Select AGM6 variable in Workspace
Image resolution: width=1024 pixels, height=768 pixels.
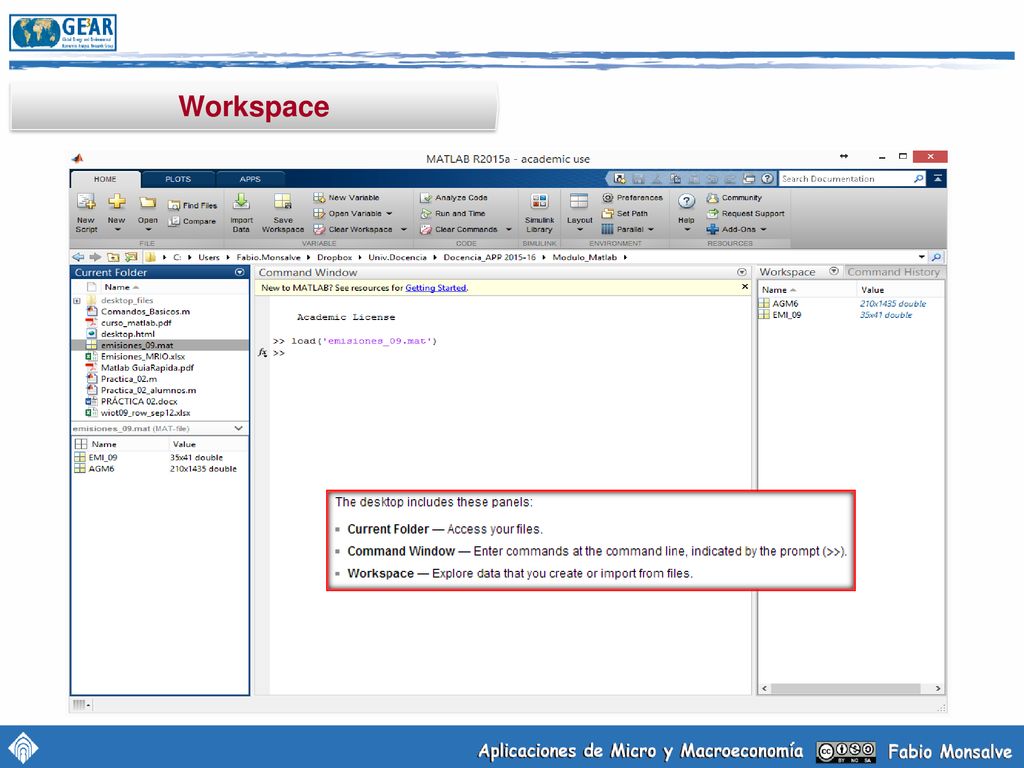pos(785,304)
